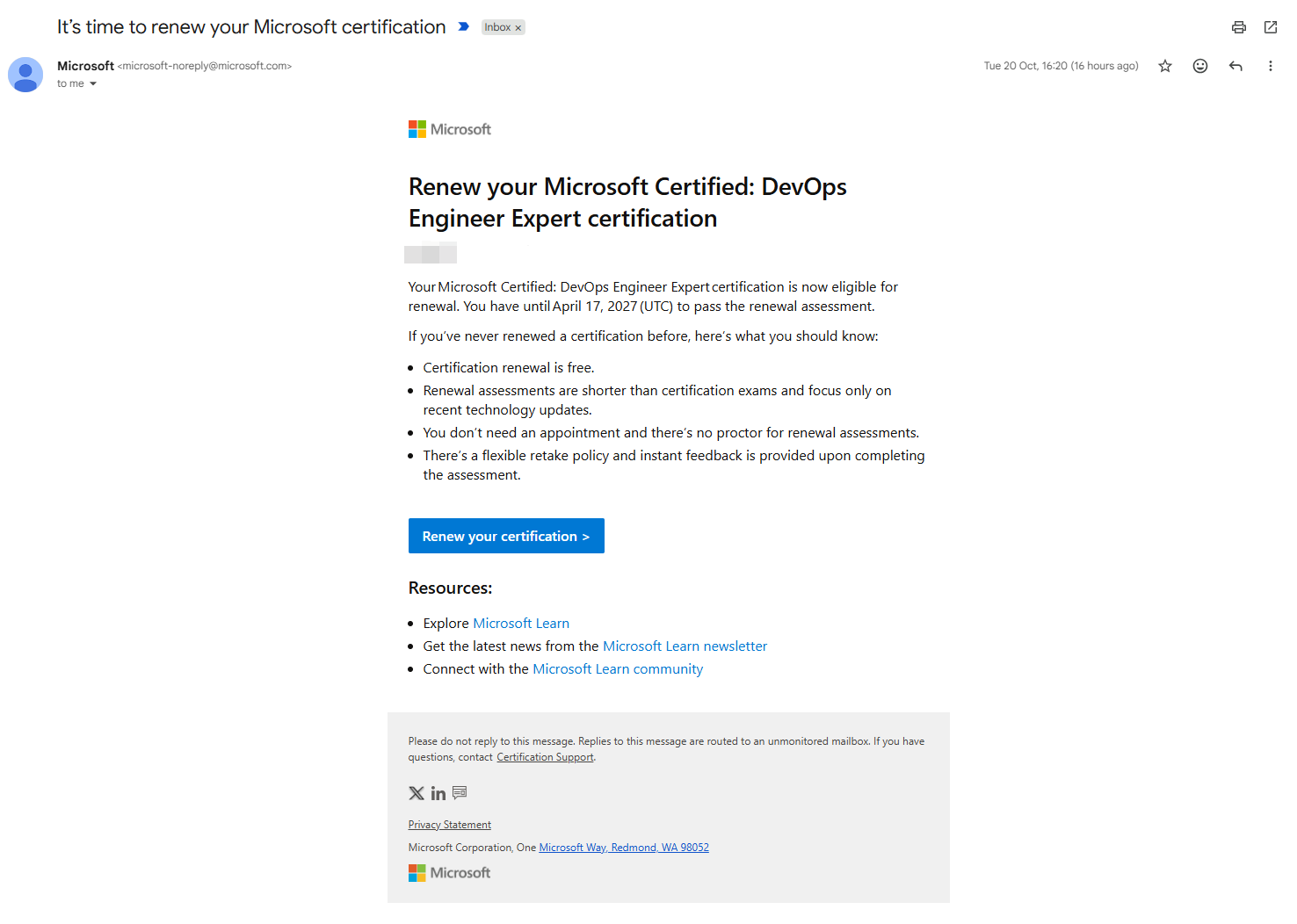Screen dimensions: 1297x924
Task: Remove the Inbox label with its x
Action: pyautogui.click(x=518, y=28)
